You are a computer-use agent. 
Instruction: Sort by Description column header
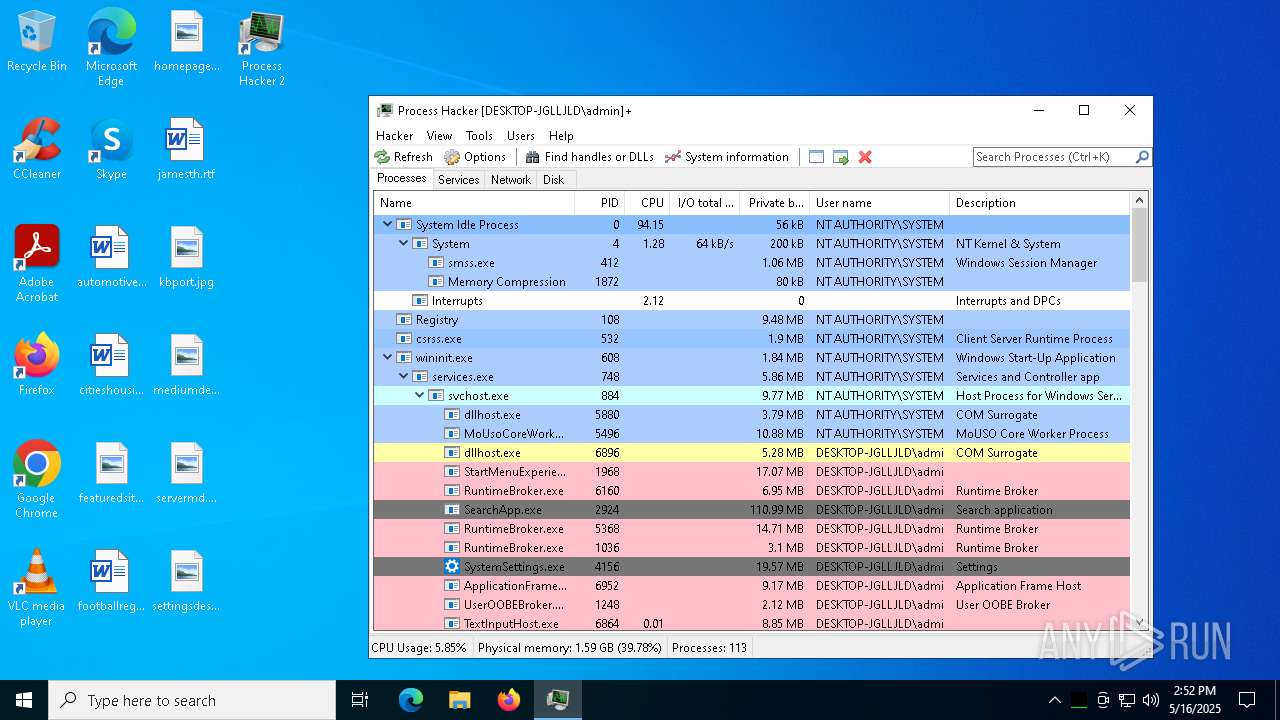[x=1040, y=203]
